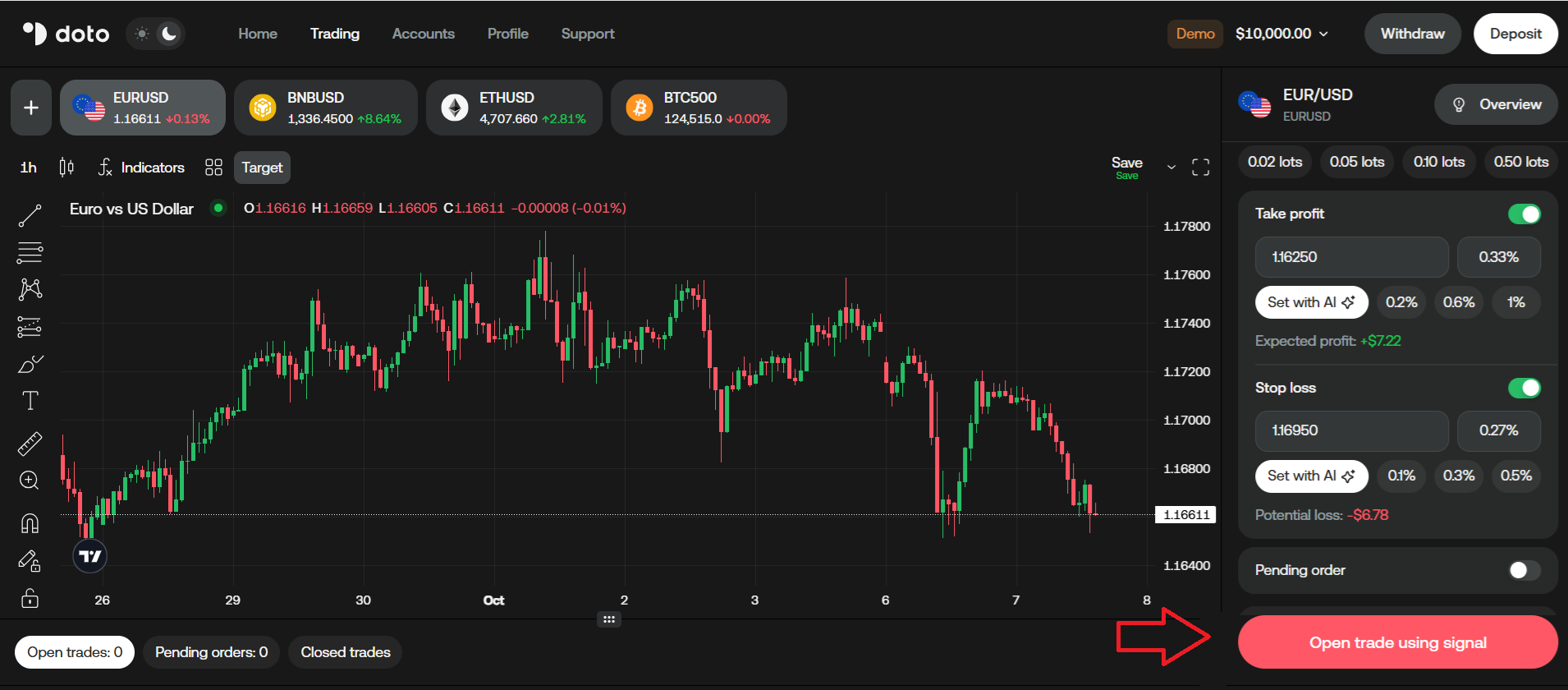The width and height of the screenshot is (1568, 690).
Task: Toggle the Target chart button
Action: [262, 168]
